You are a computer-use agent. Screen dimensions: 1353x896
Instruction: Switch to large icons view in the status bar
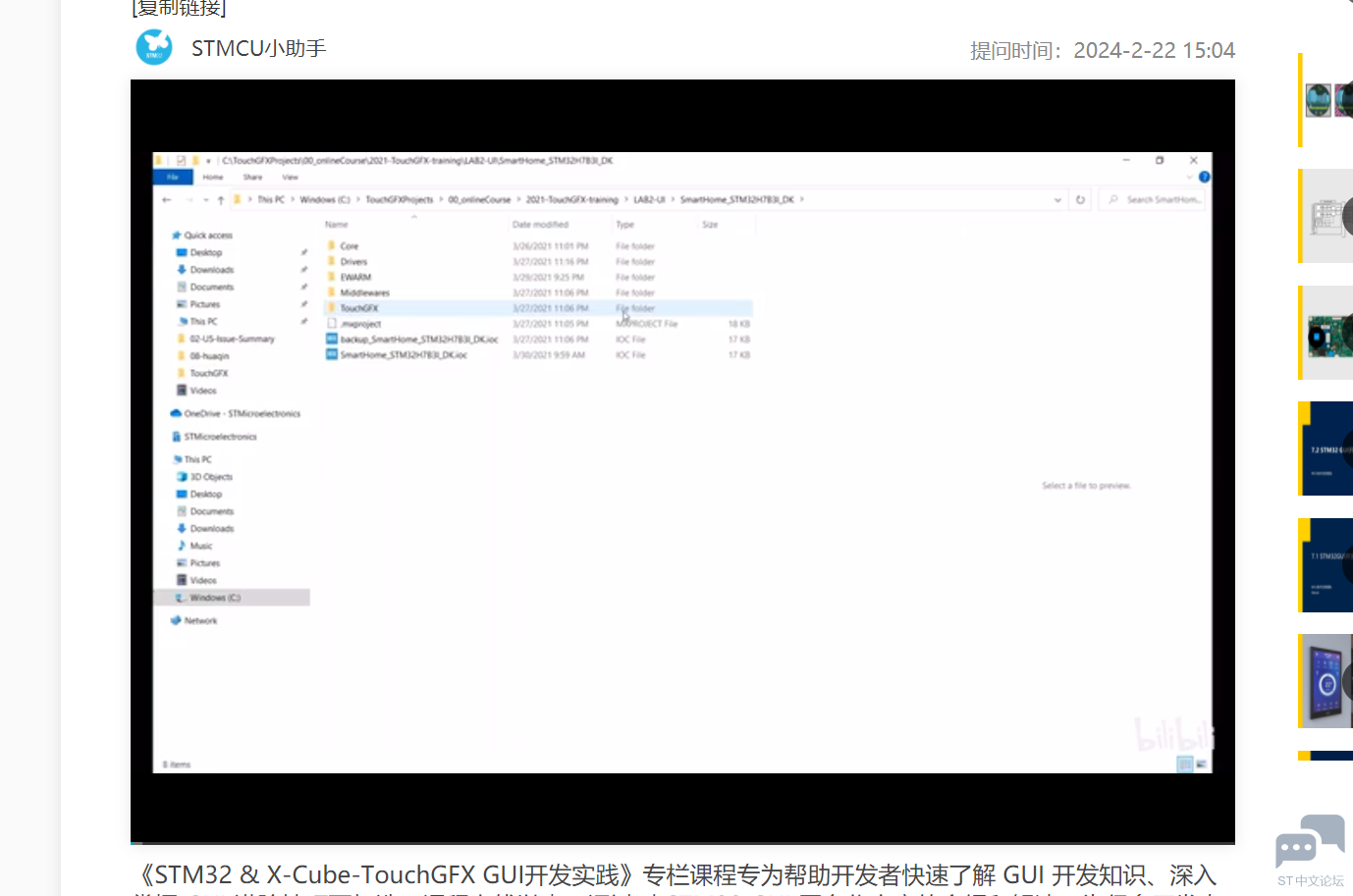1202,764
